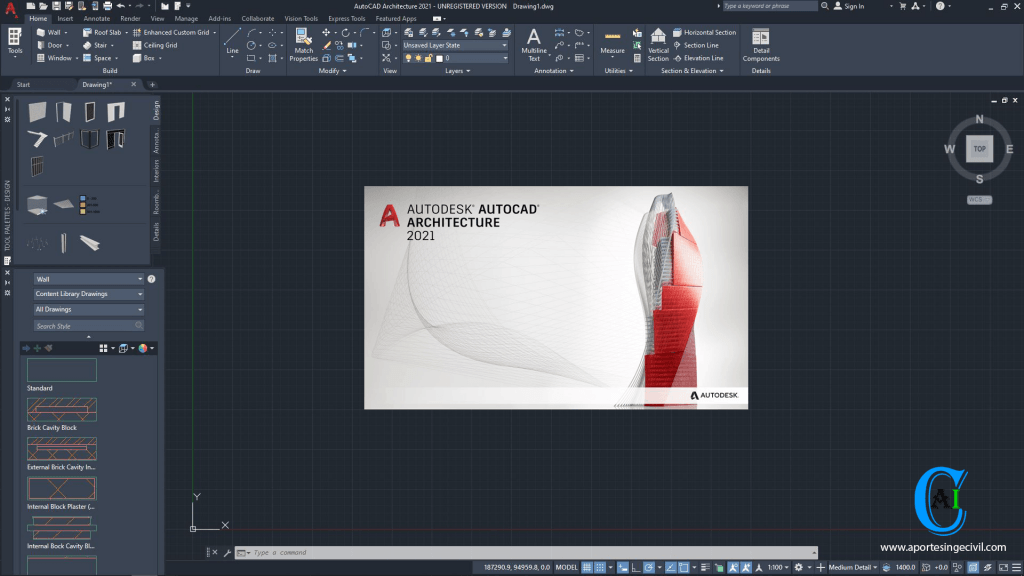Select the Stair tool

[x=100, y=44]
